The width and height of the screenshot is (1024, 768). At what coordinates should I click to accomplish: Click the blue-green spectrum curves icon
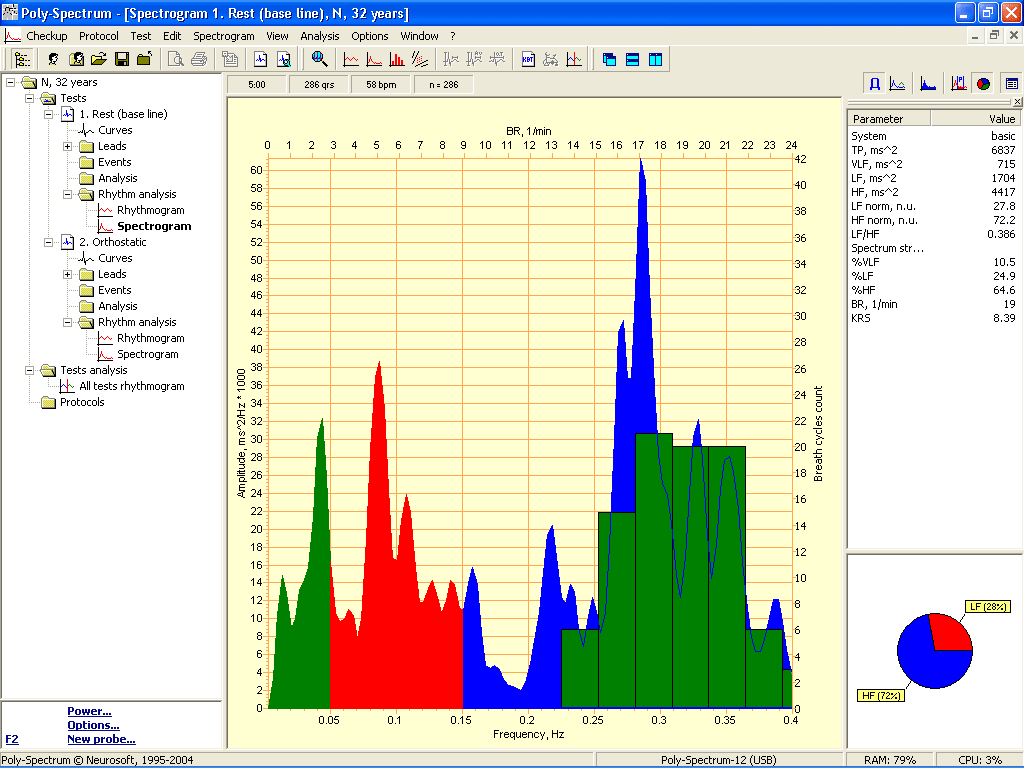coord(898,84)
